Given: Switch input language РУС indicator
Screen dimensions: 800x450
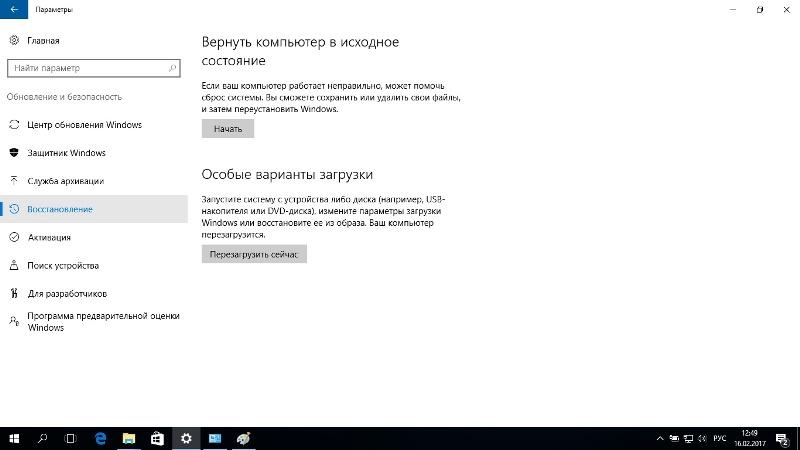Looking at the screenshot, I should click(x=720, y=438).
